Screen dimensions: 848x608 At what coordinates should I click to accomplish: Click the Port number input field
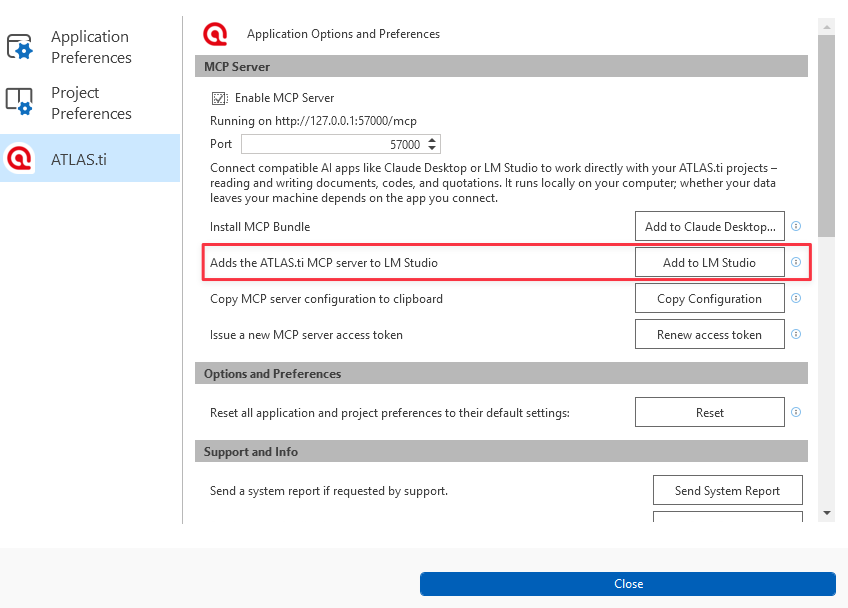pyautogui.click(x=341, y=144)
